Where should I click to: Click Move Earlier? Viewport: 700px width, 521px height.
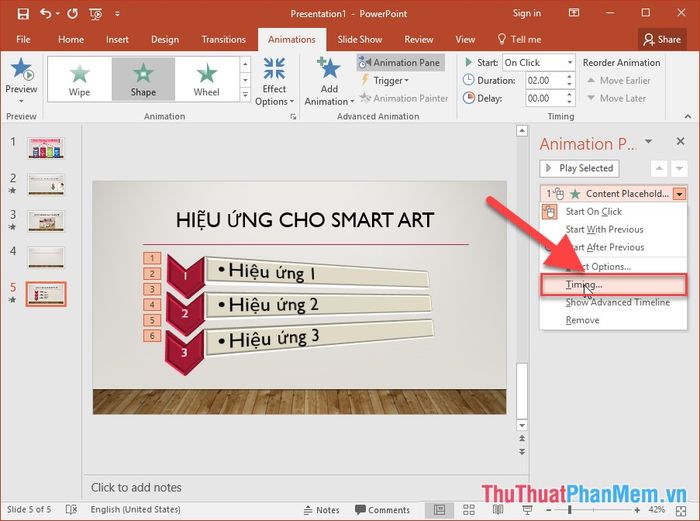click(x=619, y=81)
